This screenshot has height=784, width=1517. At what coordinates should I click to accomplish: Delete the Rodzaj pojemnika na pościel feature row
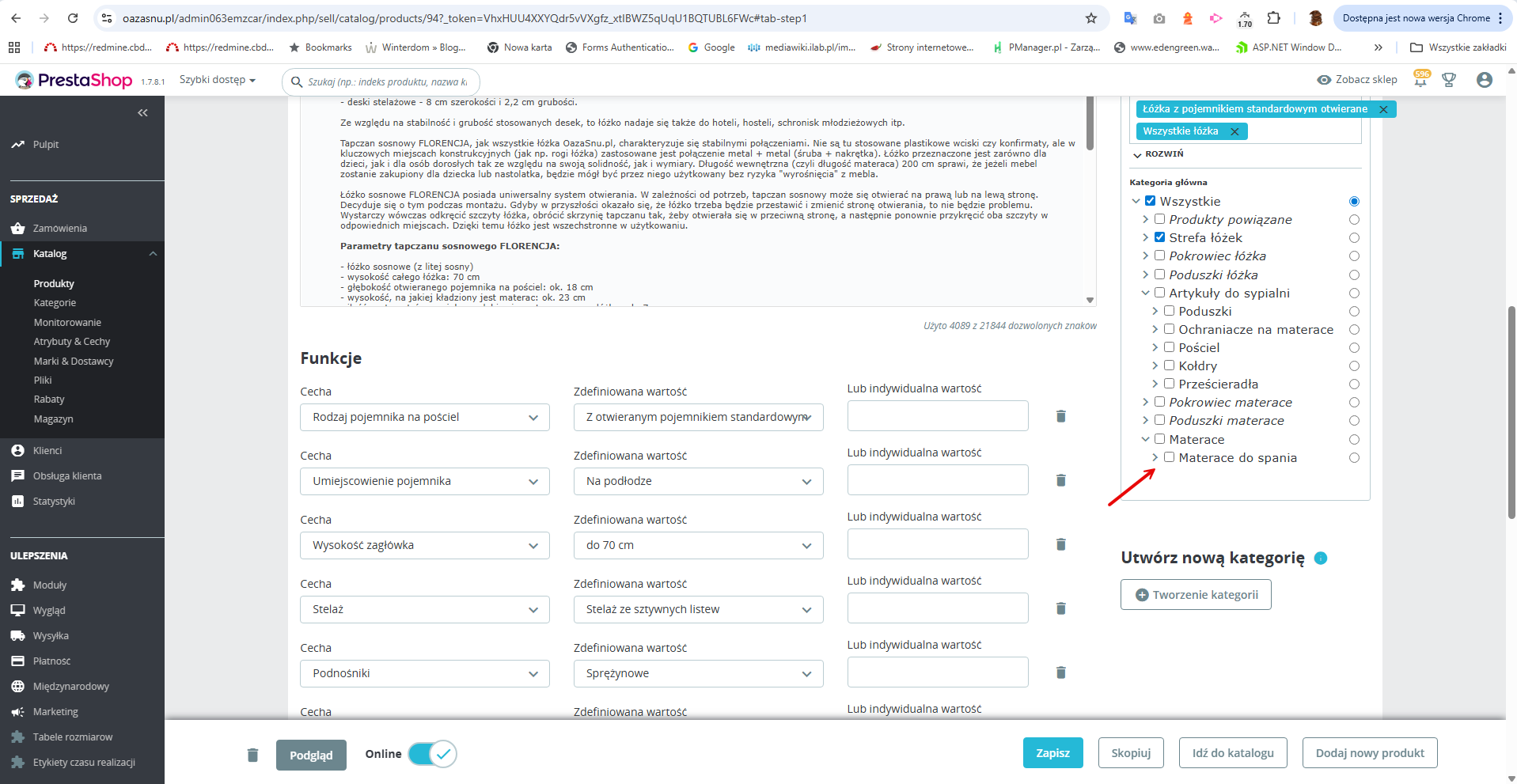(x=1061, y=416)
